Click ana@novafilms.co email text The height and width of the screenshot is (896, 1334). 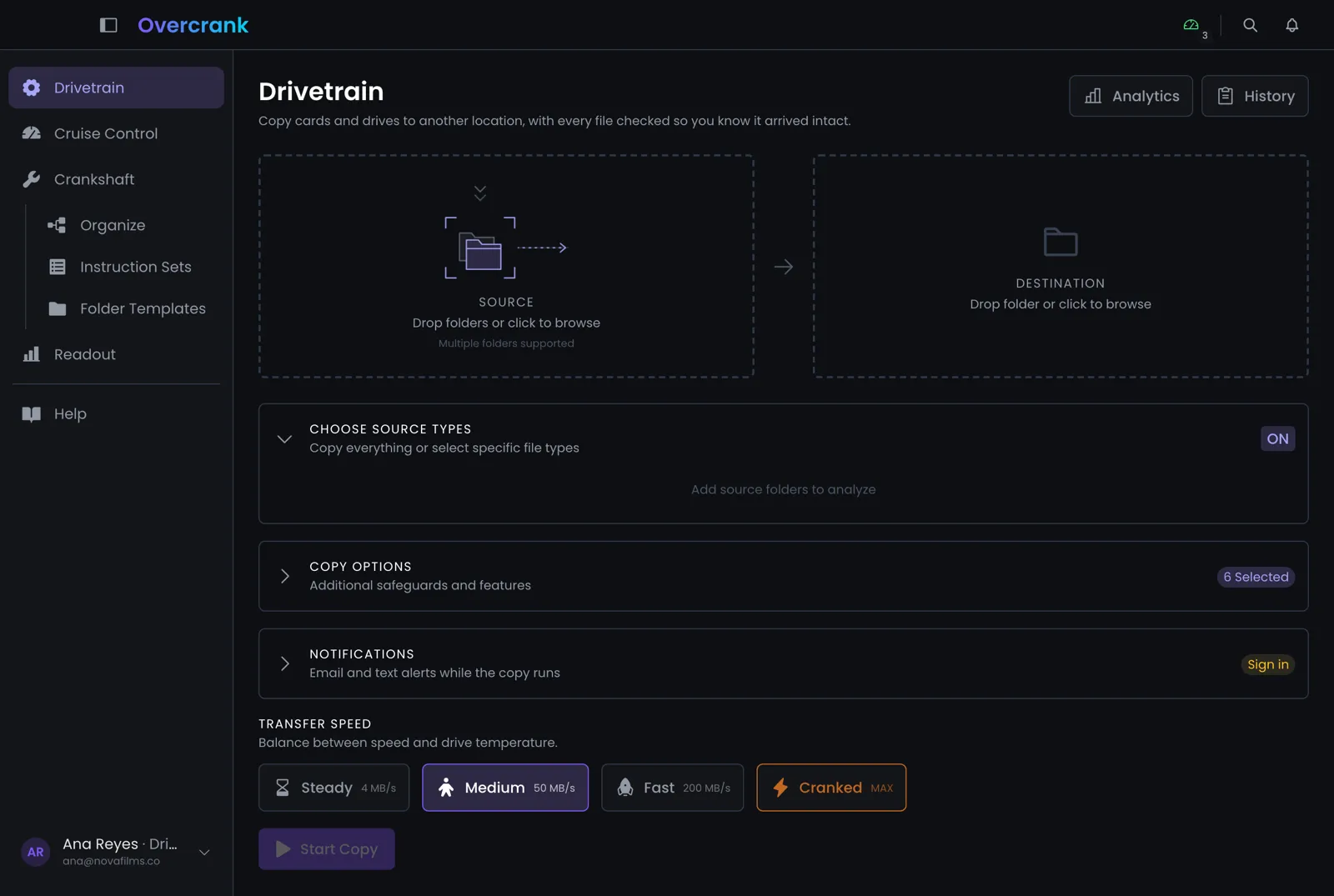coord(111,861)
